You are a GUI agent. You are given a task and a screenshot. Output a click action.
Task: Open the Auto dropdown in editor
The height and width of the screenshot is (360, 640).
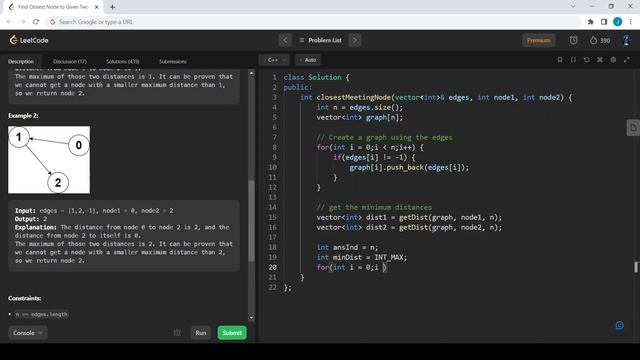[308, 60]
